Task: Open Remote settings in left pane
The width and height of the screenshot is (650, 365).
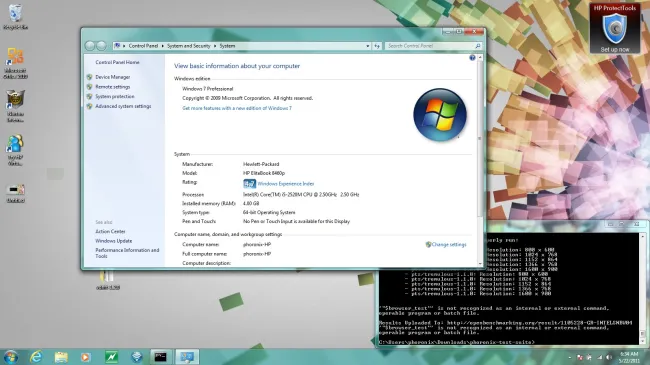Action: point(113,87)
